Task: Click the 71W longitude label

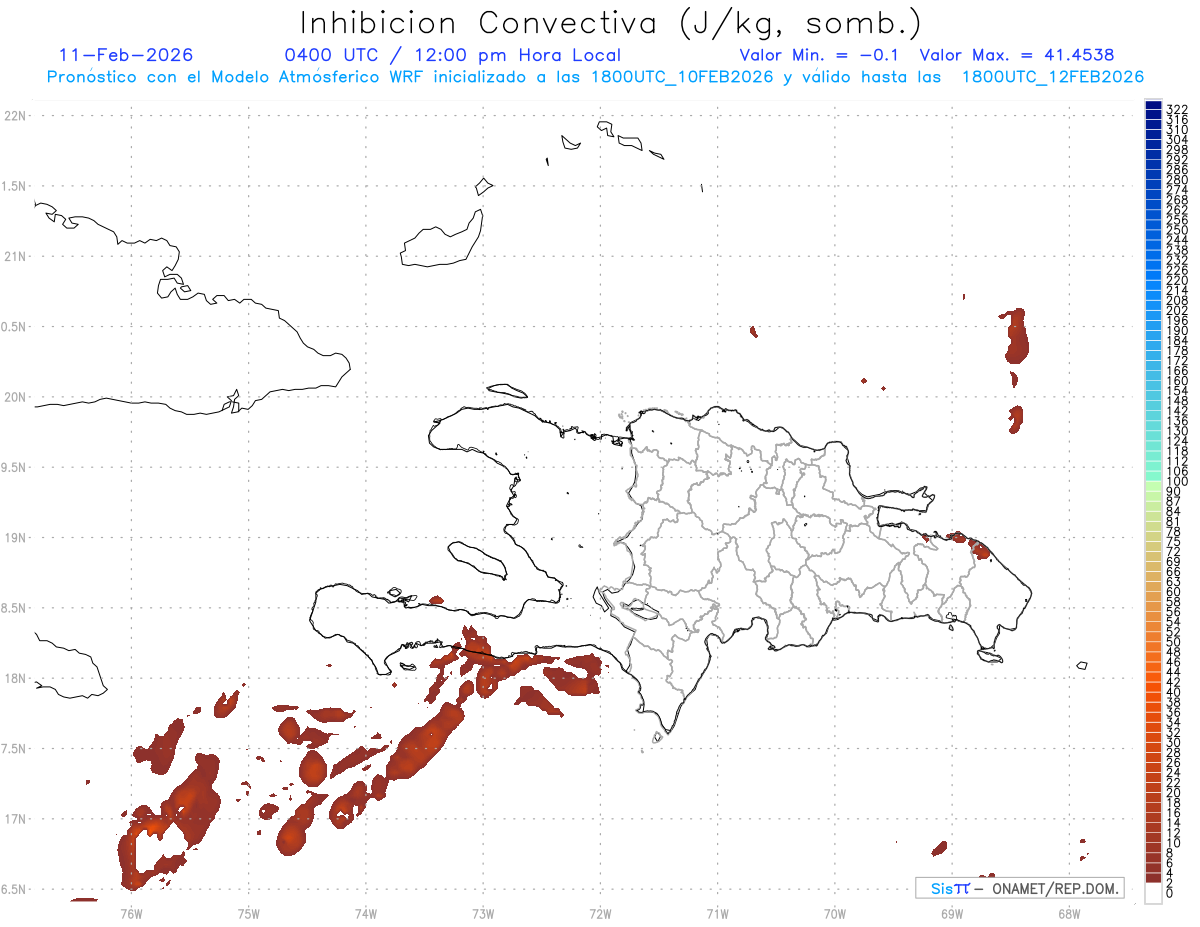Action: pyautogui.click(x=717, y=913)
